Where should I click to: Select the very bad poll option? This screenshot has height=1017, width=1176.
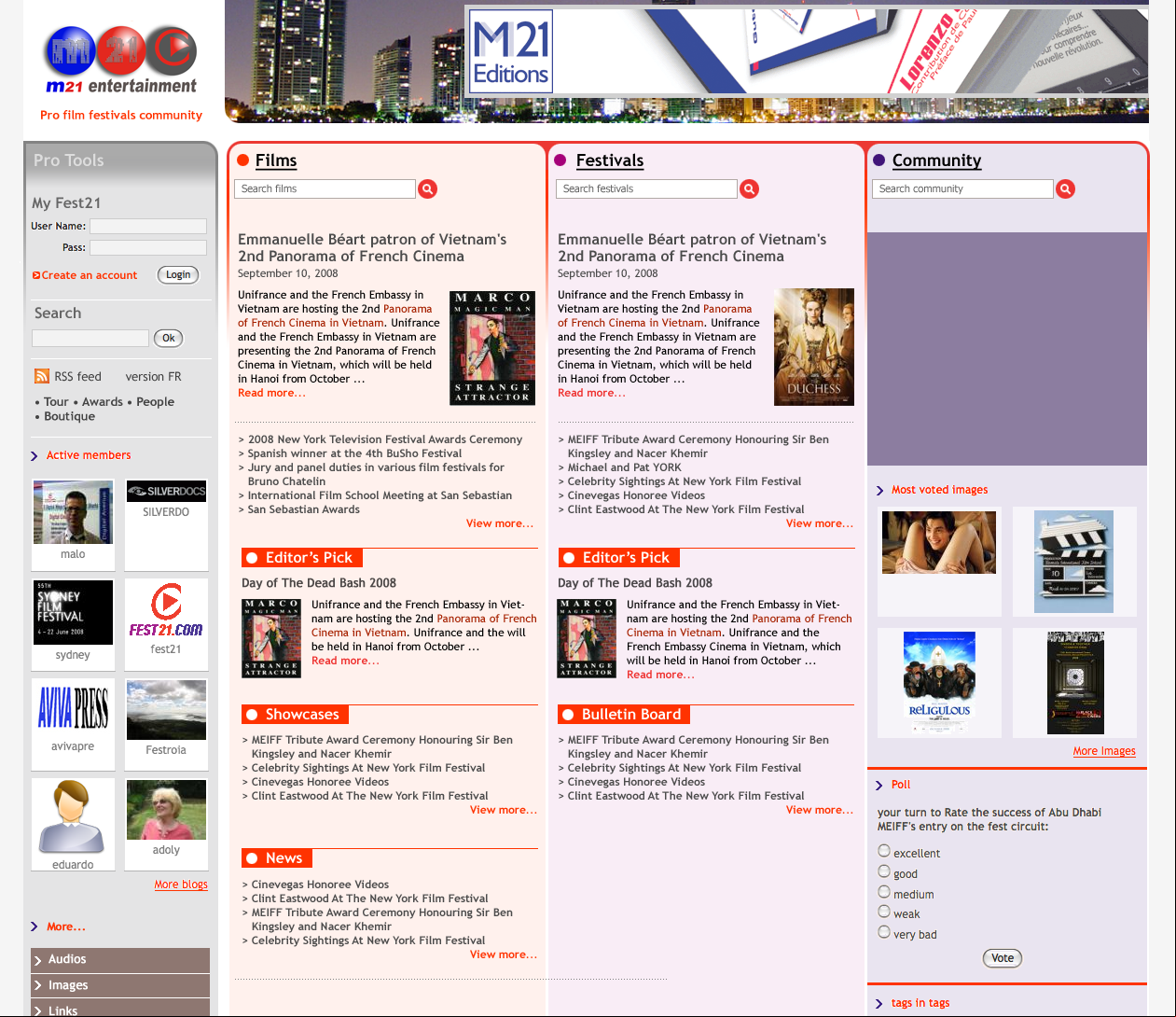(x=884, y=932)
